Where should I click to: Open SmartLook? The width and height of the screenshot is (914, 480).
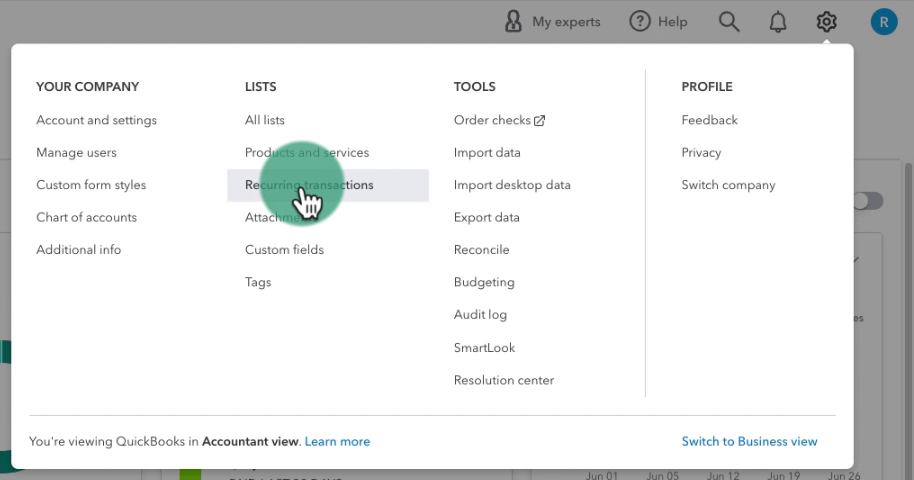point(484,348)
